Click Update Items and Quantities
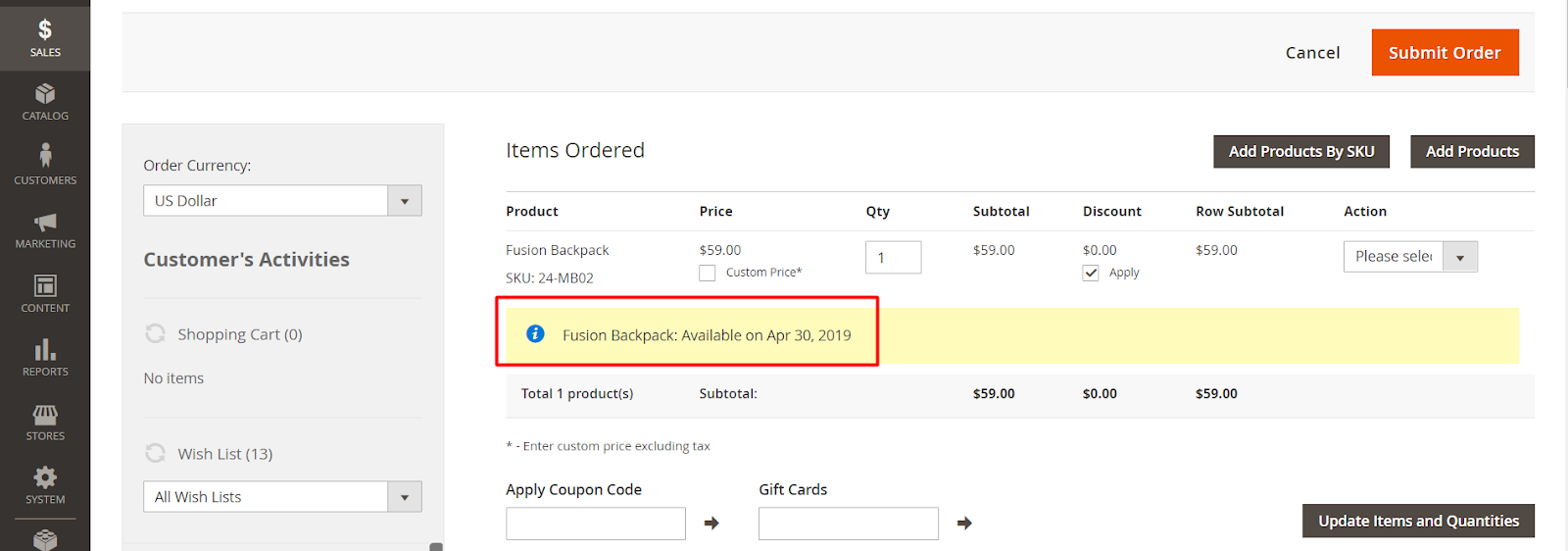The image size is (1568, 551). (1417, 522)
